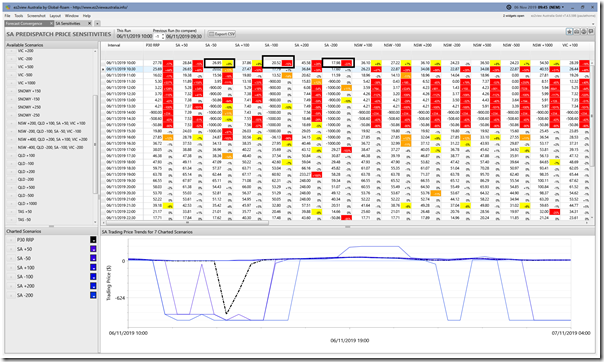Viewport: 604px width, 362px height.
Task: Open the NEM time dropdown in title bar
Action: tap(563, 7)
